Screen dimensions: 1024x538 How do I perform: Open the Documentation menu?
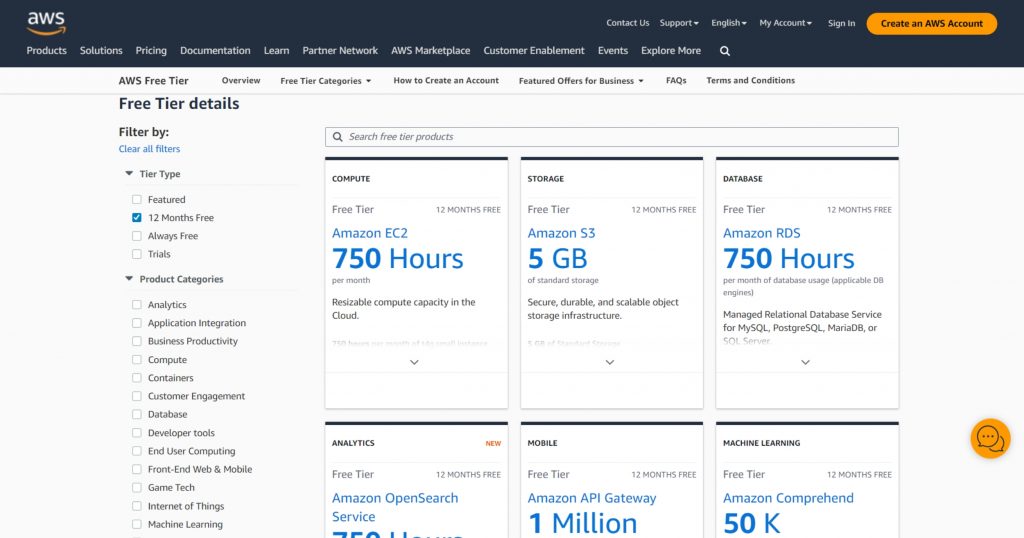(216, 51)
